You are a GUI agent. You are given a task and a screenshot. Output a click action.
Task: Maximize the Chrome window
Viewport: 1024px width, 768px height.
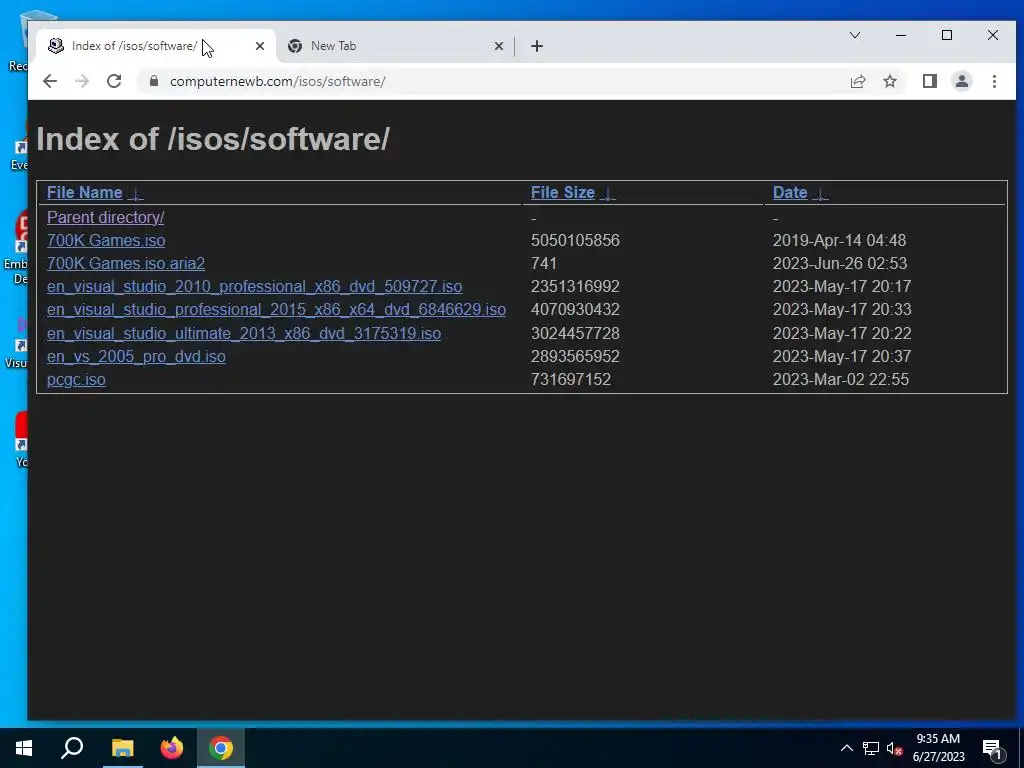pyautogui.click(x=946, y=35)
